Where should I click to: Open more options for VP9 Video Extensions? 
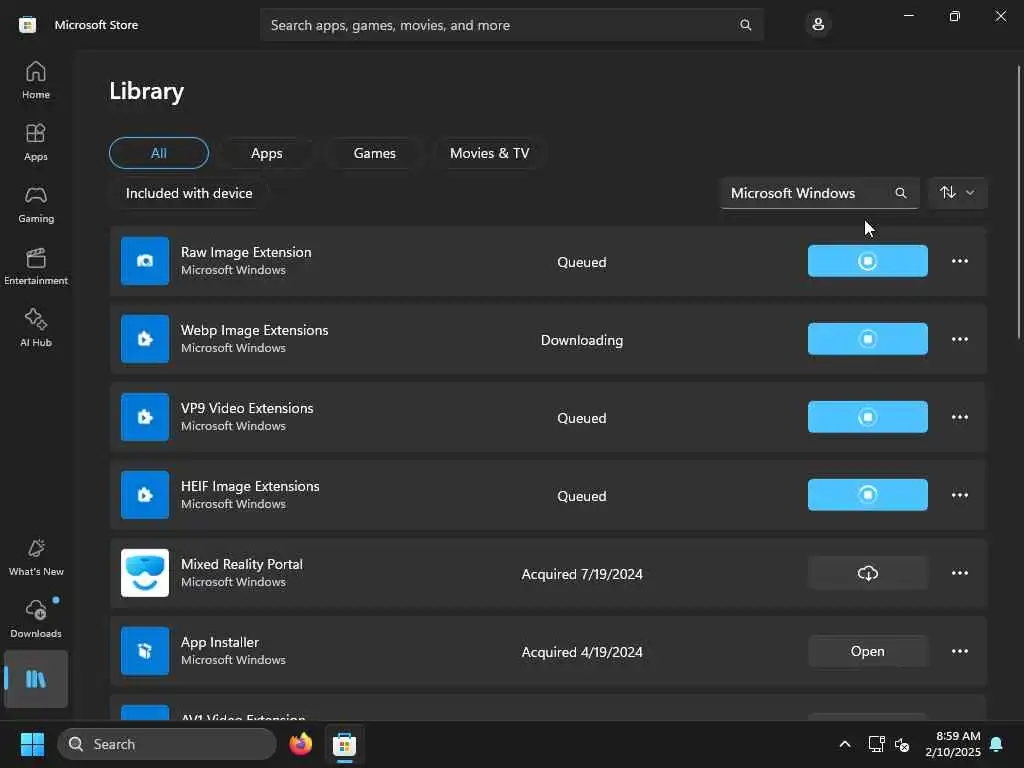(959, 417)
